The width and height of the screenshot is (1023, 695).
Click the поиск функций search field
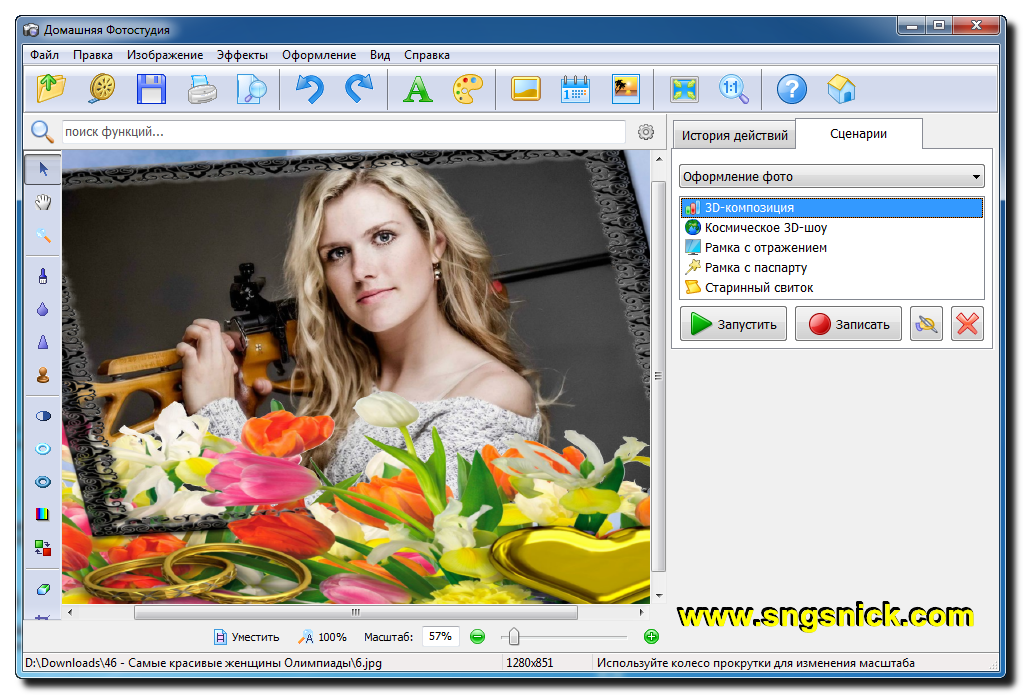click(344, 132)
